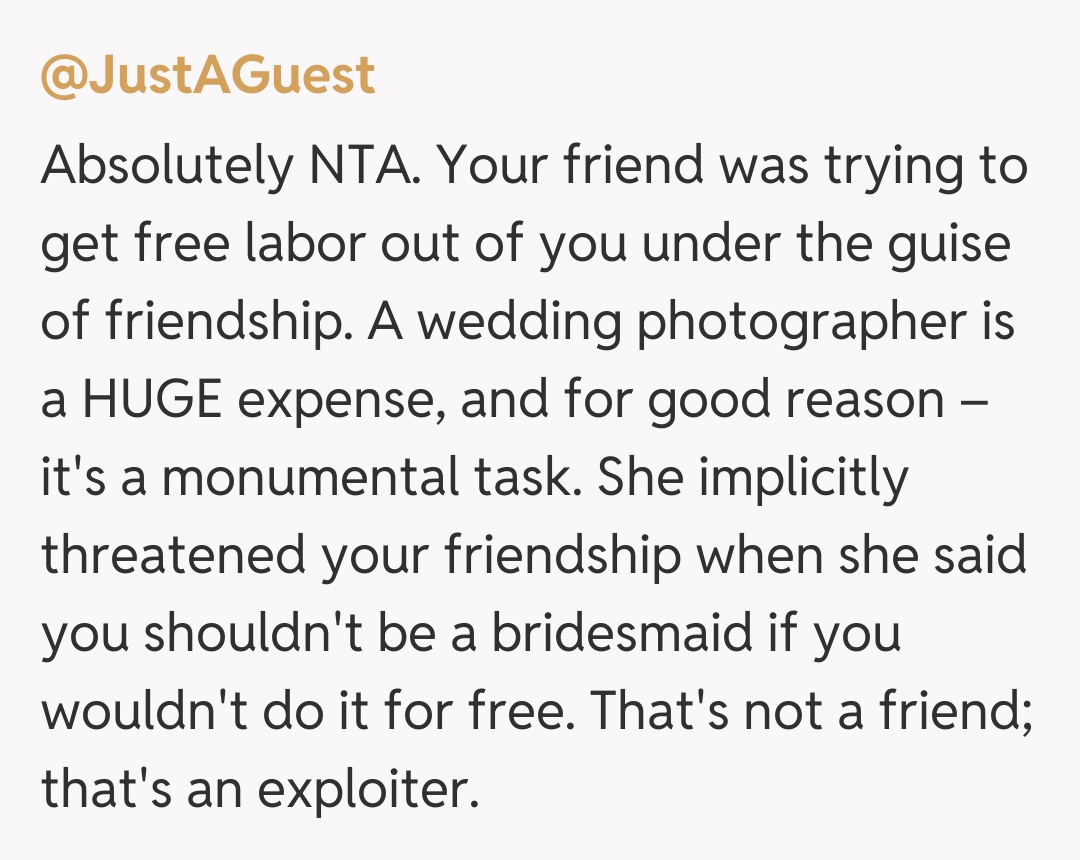Click the phrase "good reason"

point(796,402)
